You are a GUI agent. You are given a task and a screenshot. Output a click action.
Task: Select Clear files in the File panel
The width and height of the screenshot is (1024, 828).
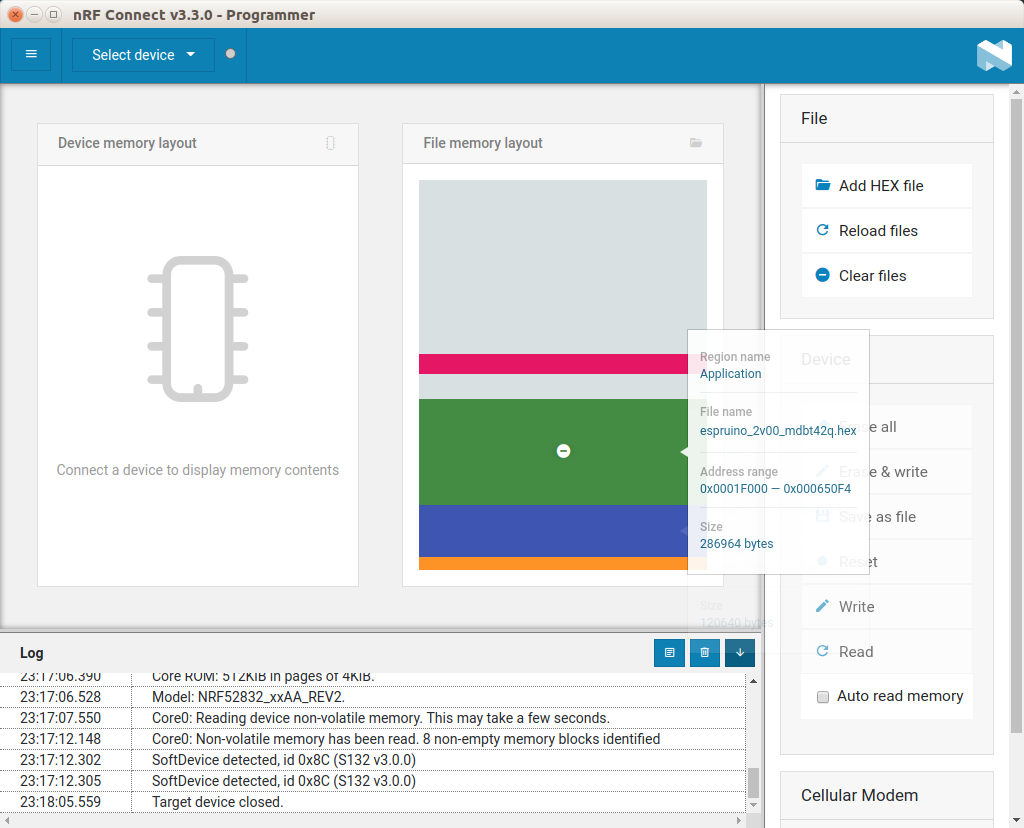pos(871,275)
